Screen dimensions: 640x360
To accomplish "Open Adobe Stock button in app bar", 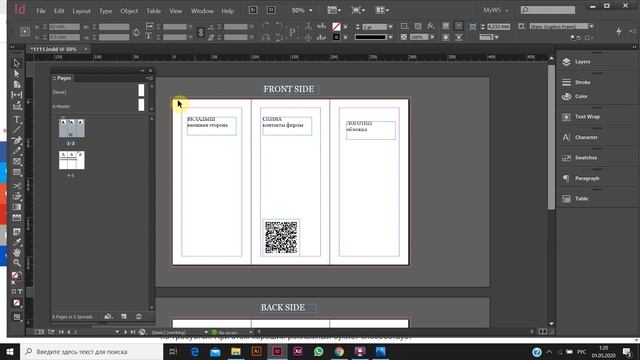I will click(271, 10).
